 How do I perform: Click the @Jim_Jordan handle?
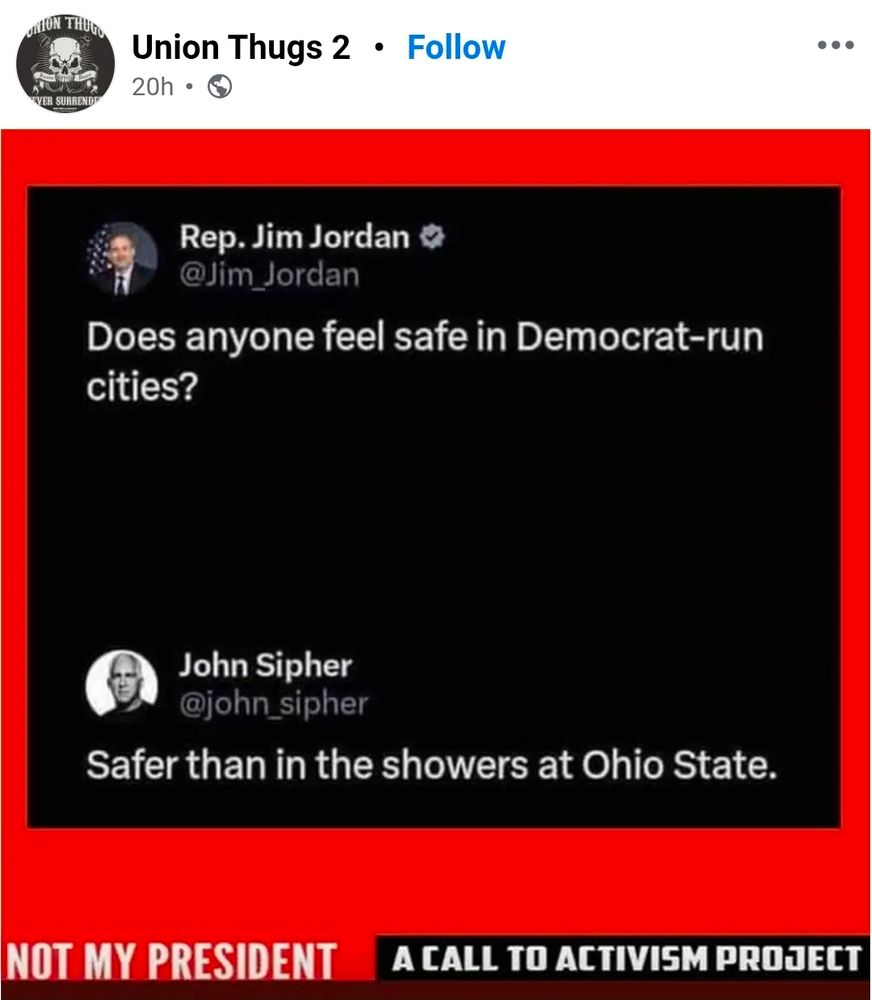tap(269, 275)
